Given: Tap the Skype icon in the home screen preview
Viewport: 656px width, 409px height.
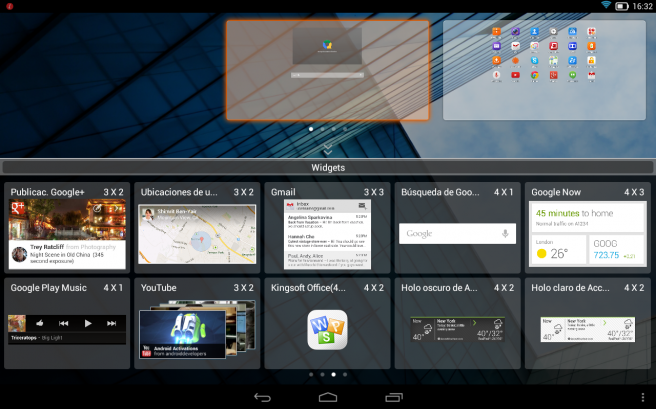Looking at the screenshot, I should pos(535,61).
